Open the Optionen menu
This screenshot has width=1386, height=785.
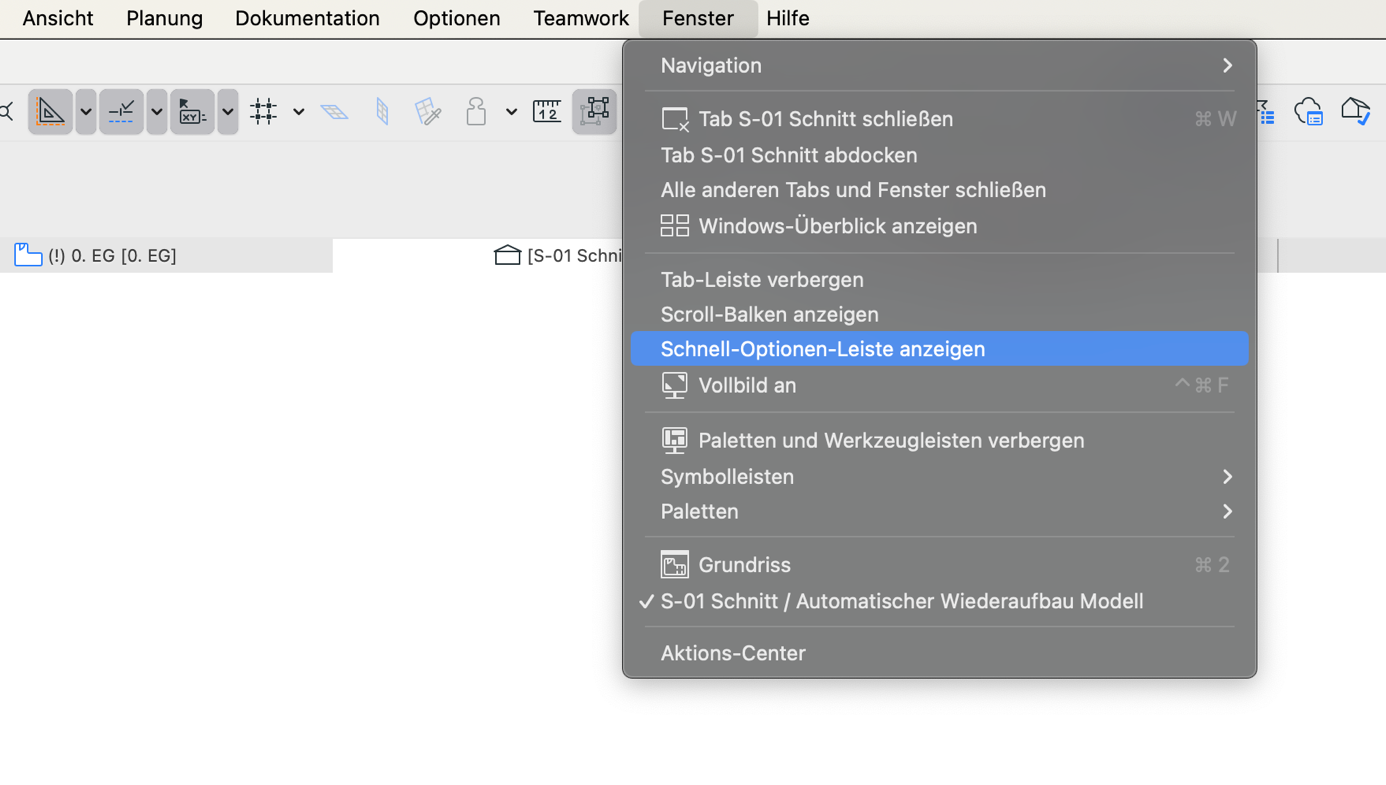[457, 18]
